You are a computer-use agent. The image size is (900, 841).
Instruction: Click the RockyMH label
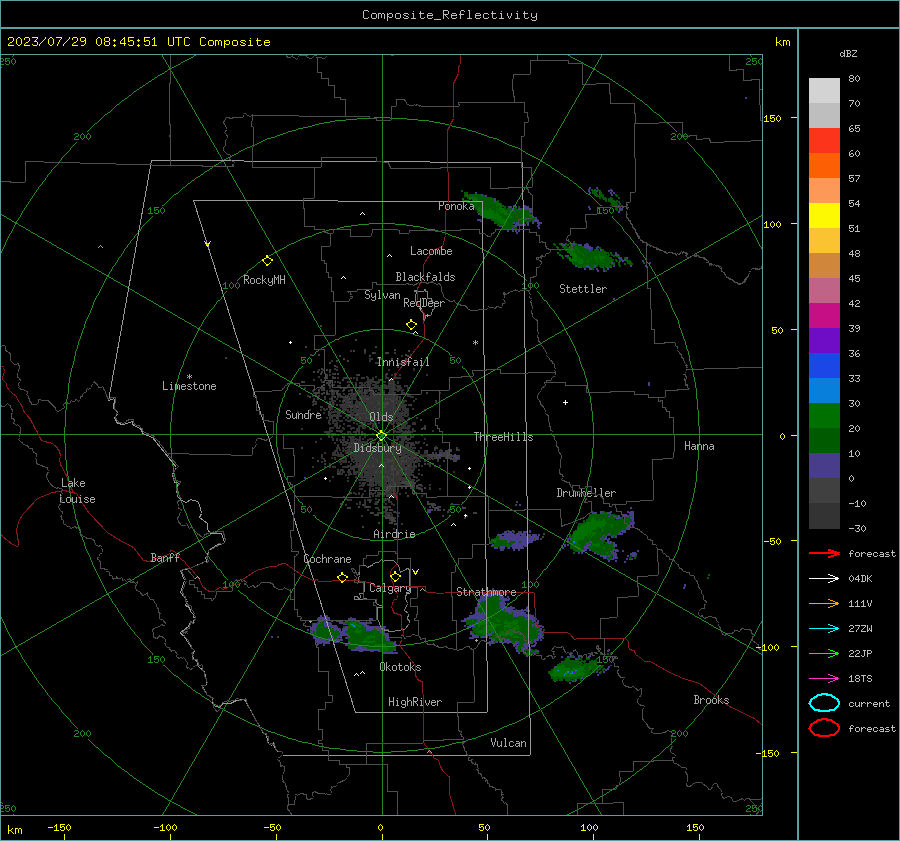point(264,280)
